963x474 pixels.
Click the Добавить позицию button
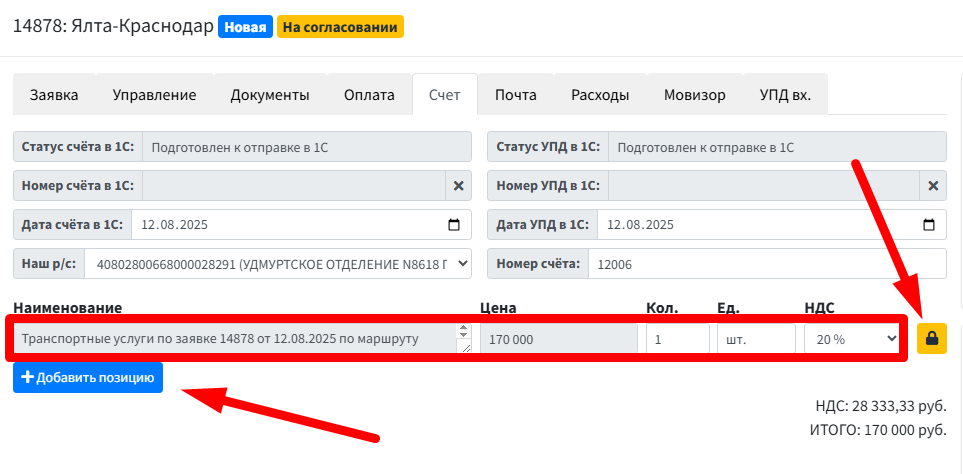tap(88, 378)
